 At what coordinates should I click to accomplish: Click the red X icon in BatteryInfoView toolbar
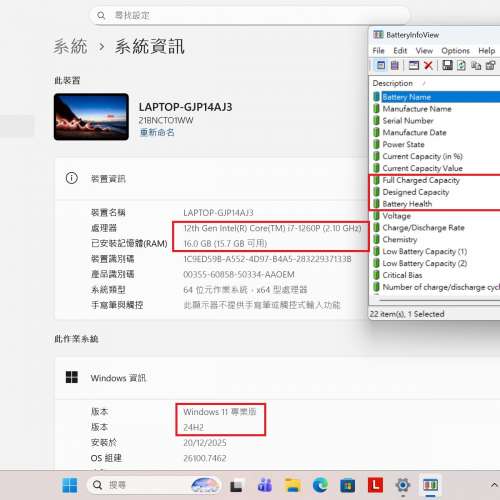428,65
